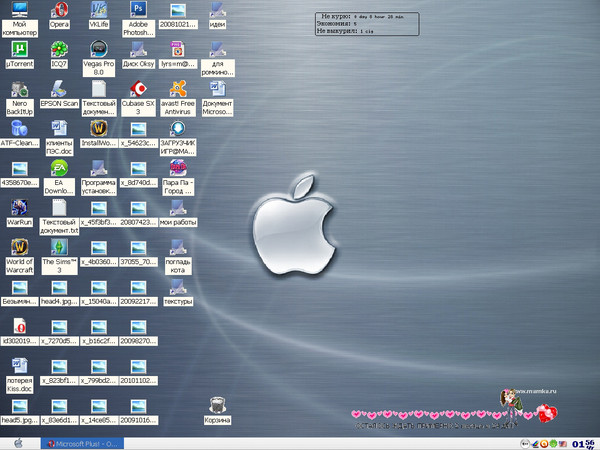600x450 pixels.
Task: Click the Не курю counter widget
Action: (x=367, y=24)
